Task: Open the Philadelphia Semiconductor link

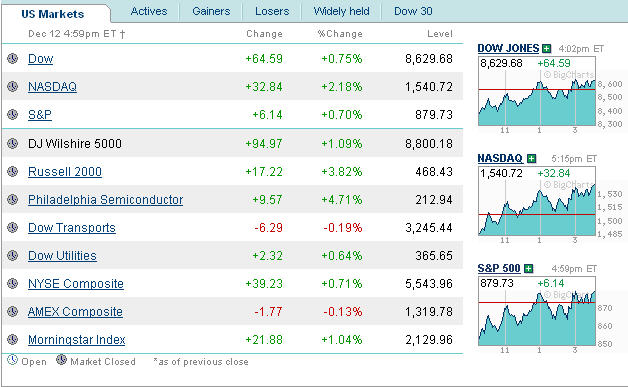Action: coord(105,200)
